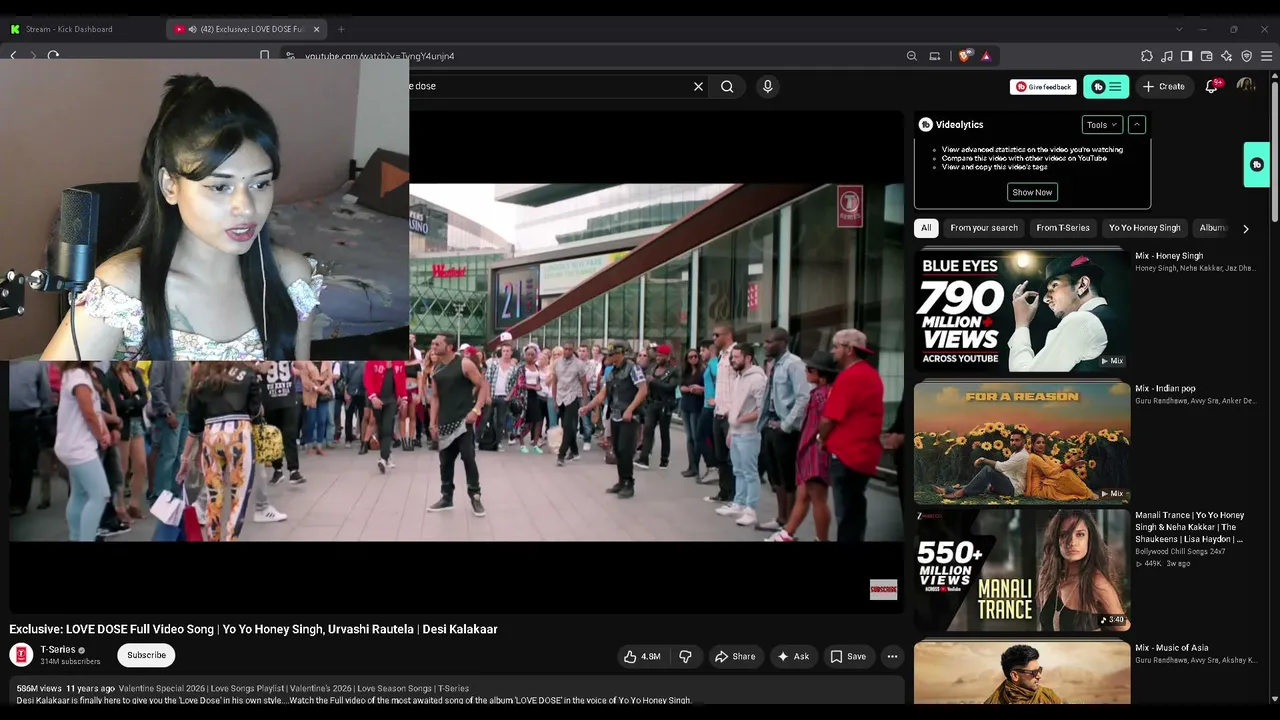Select the Yo Yo Honey Singh chip
This screenshot has height=720, width=1280.
pos(1144,228)
